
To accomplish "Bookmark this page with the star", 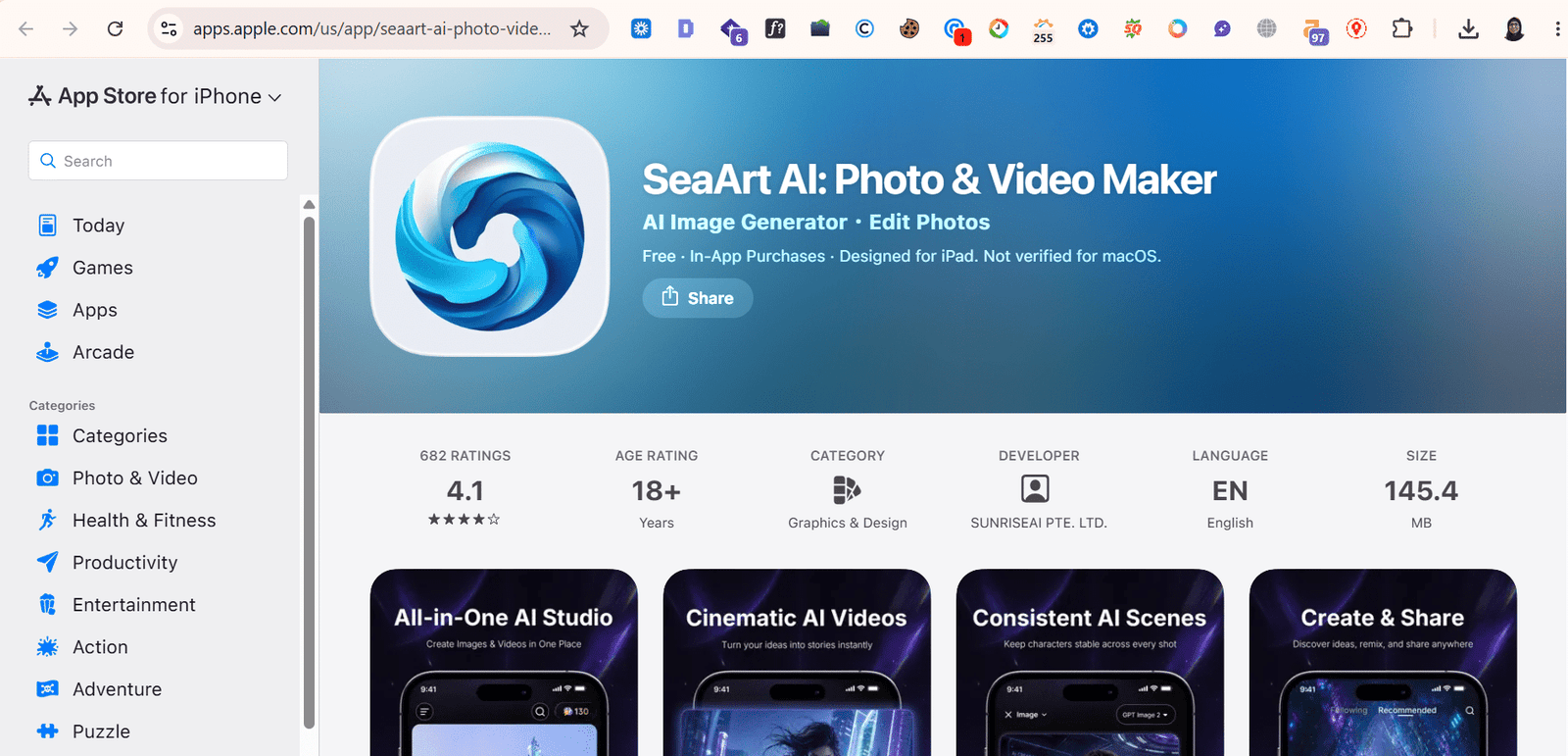I will pyautogui.click(x=580, y=28).
